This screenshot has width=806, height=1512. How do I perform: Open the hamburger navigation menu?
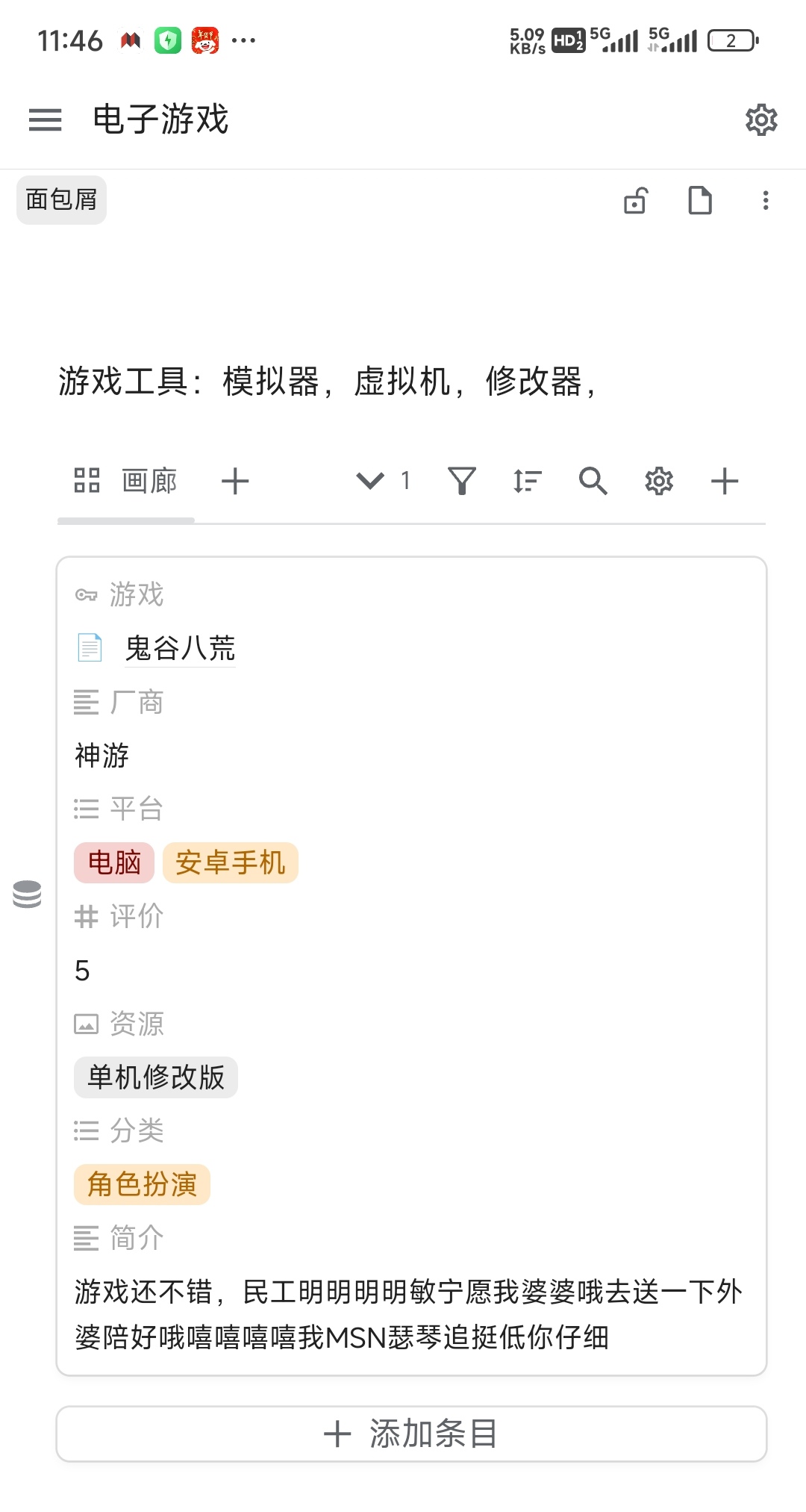pos(45,119)
